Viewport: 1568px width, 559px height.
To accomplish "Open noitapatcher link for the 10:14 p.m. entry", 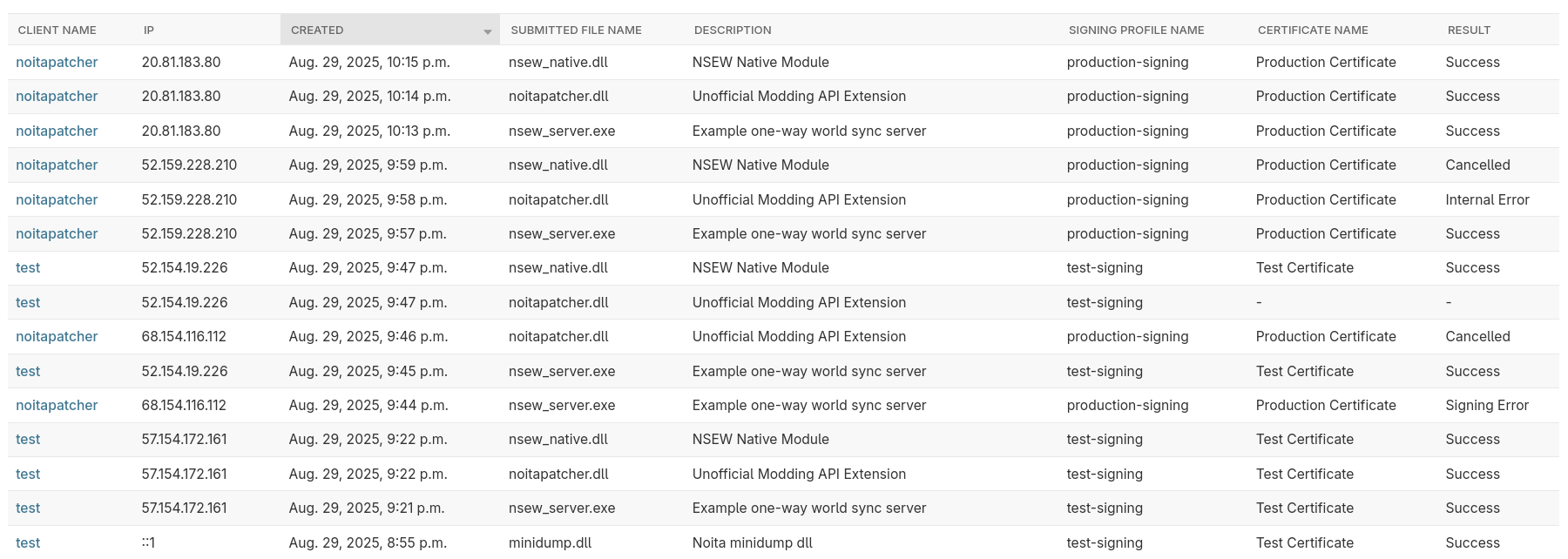I will (x=57, y=97).
